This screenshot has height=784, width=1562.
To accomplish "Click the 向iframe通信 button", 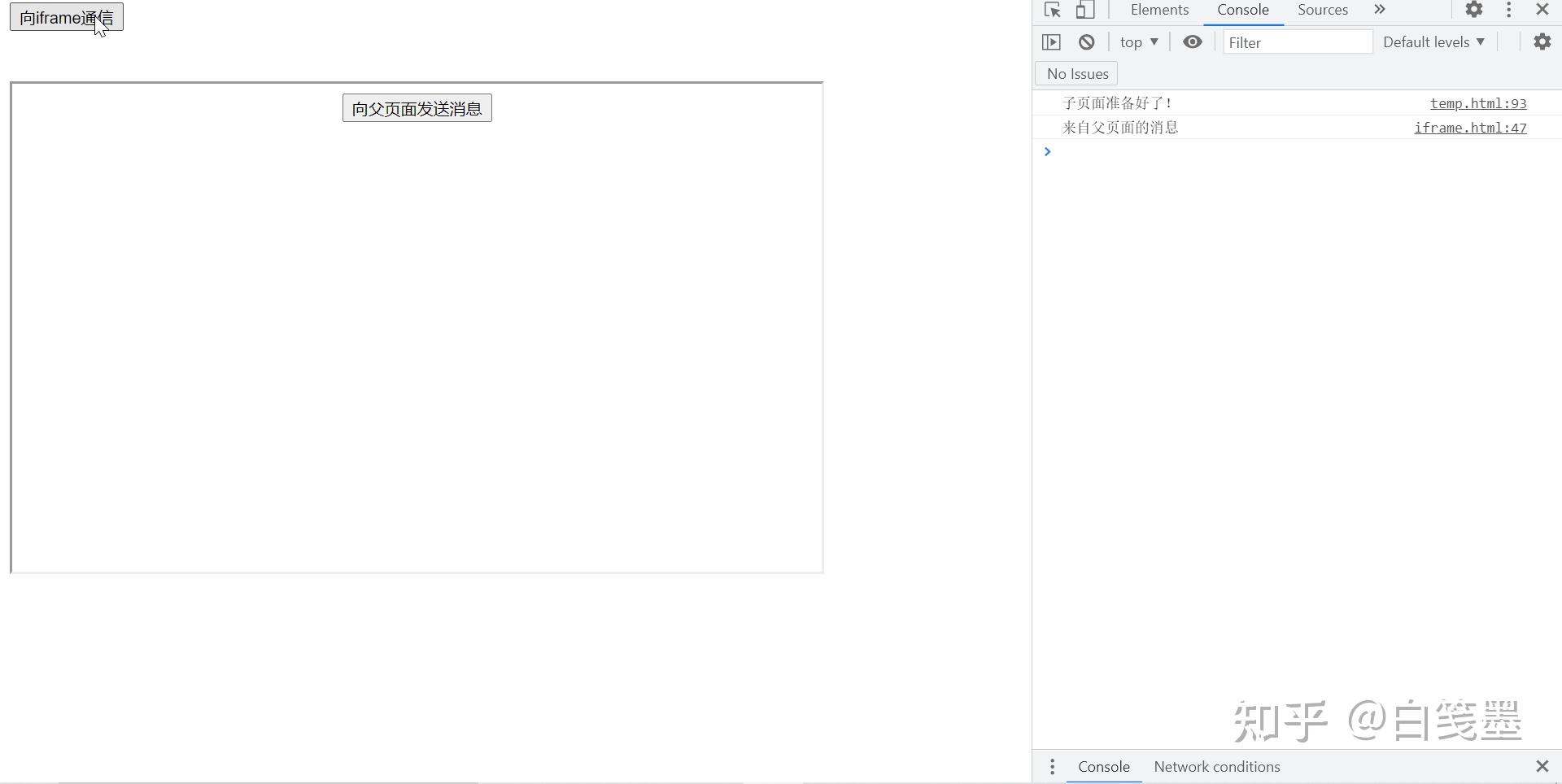I will tap(67, 18).
